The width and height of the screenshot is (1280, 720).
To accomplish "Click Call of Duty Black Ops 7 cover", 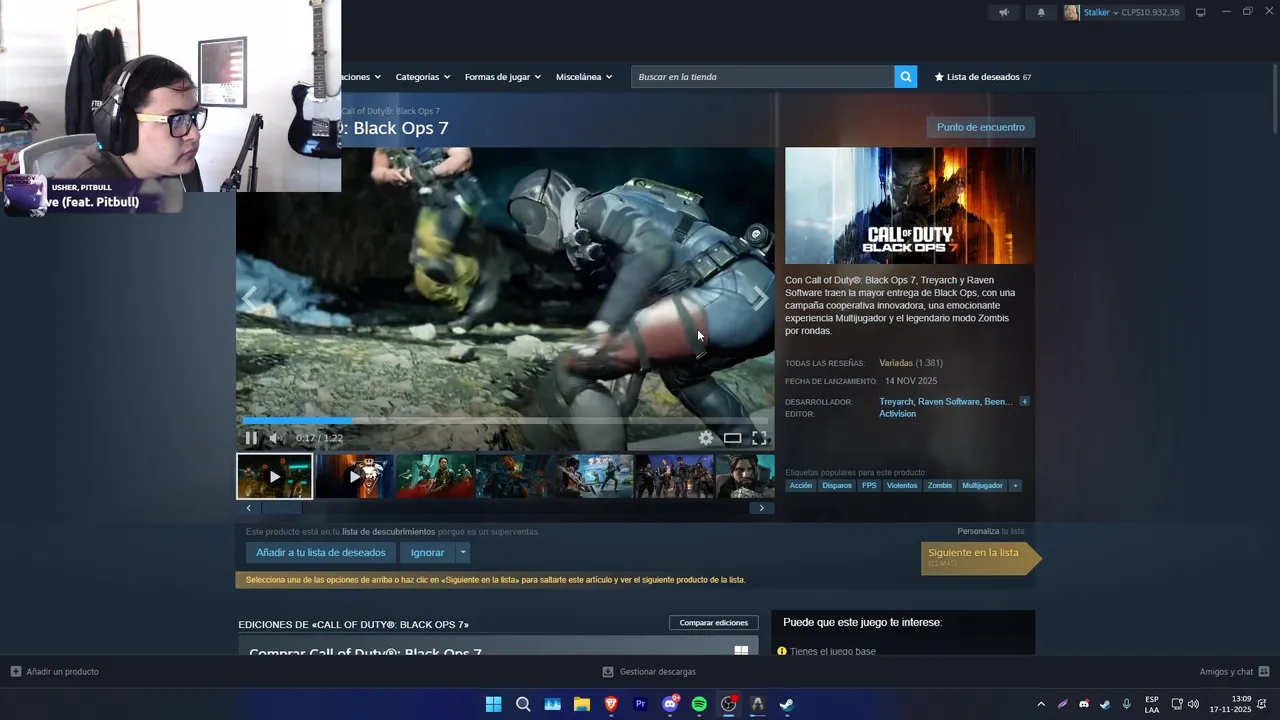I will point(910,206).
